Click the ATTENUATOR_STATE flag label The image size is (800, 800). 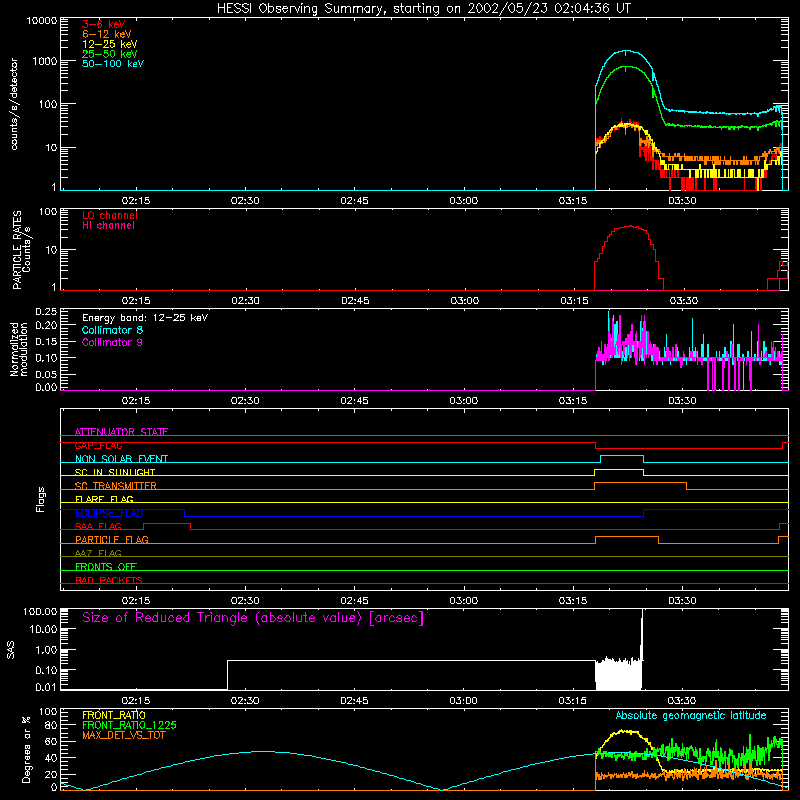click(121, 432)
